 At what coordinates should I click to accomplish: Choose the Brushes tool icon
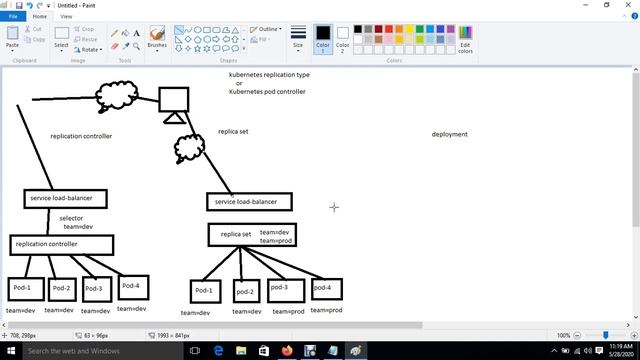pos(157,33)
